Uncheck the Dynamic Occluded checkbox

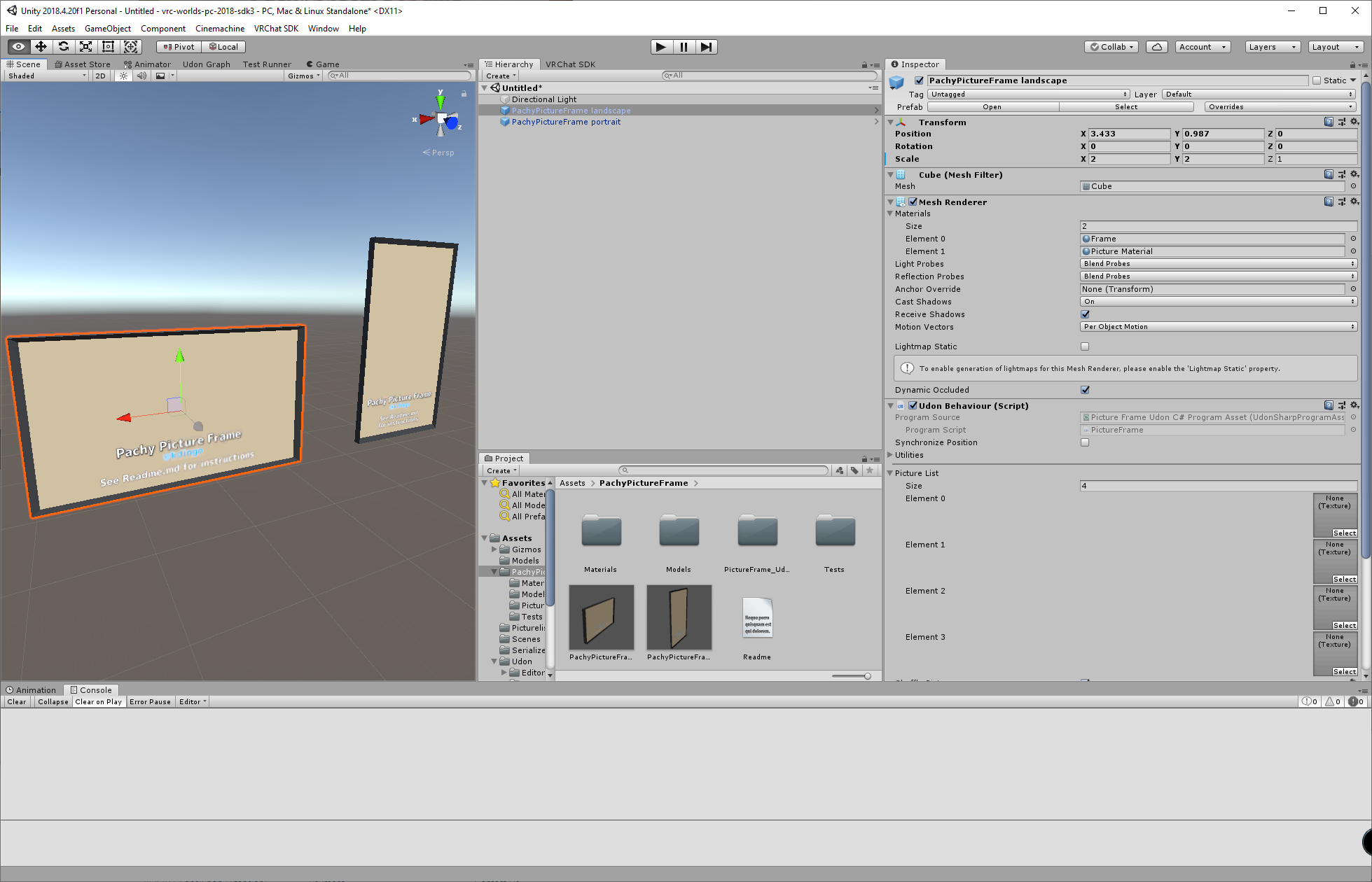tap(1085, 390)
